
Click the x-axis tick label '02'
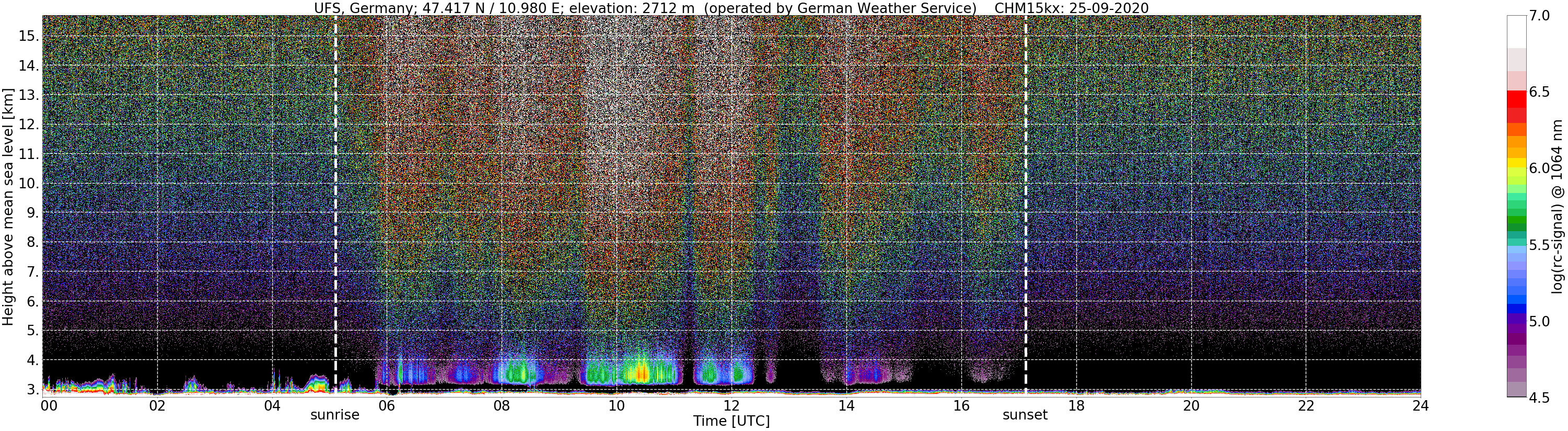[157, 405]
